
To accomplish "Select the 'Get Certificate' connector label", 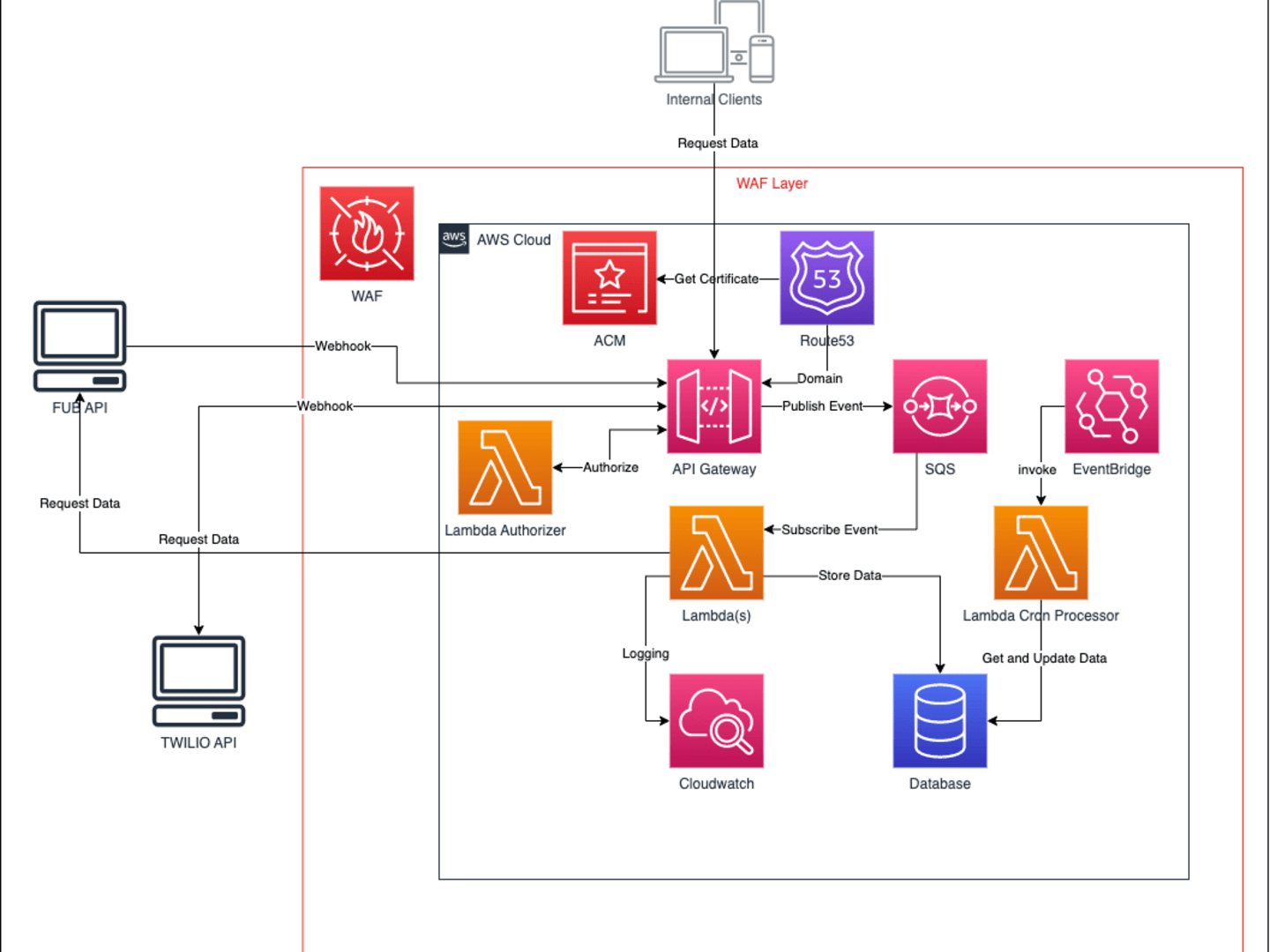I will [716, 279].
